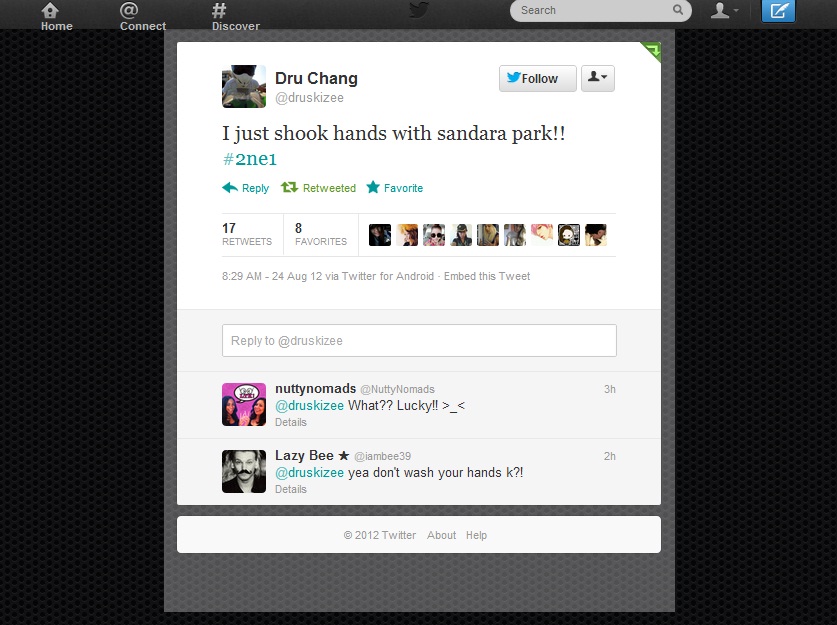Click the Twitter bird logo in top bar
The image size is (837, 625).
coord(419,10)
